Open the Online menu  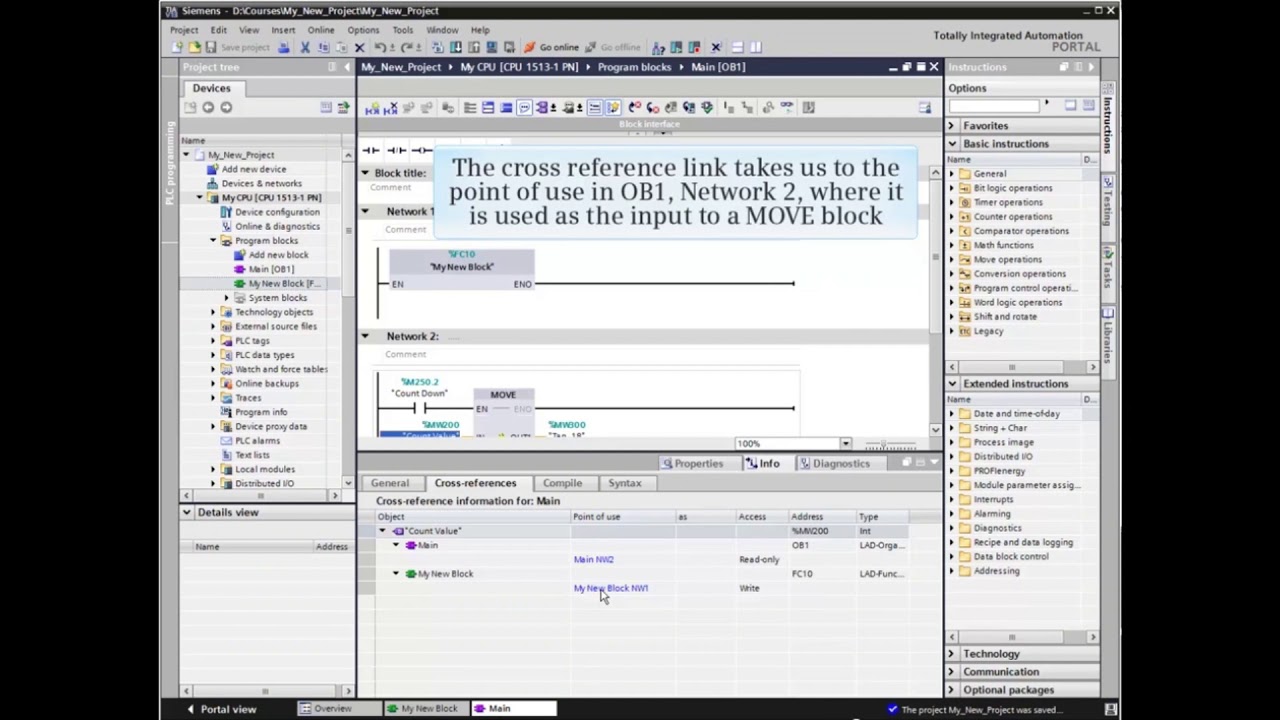click(x=321, y=30)
